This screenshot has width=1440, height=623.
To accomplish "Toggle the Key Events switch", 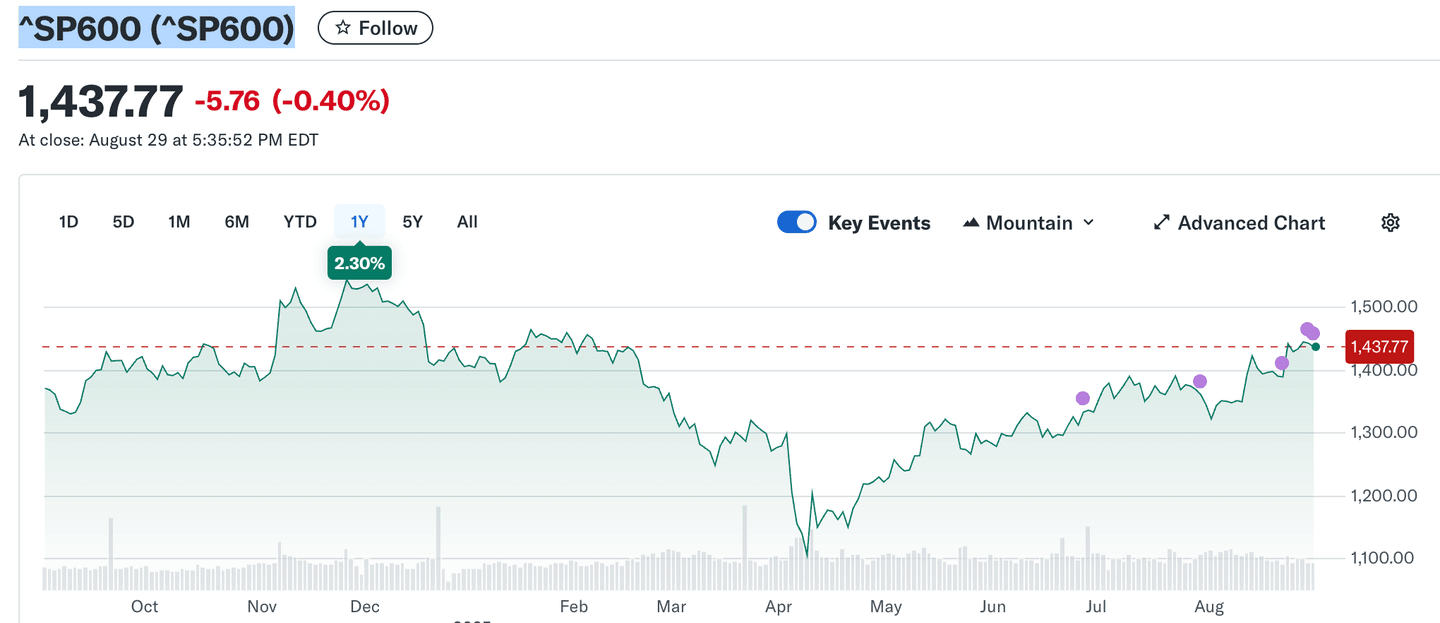I will click(x=797, y=223).
